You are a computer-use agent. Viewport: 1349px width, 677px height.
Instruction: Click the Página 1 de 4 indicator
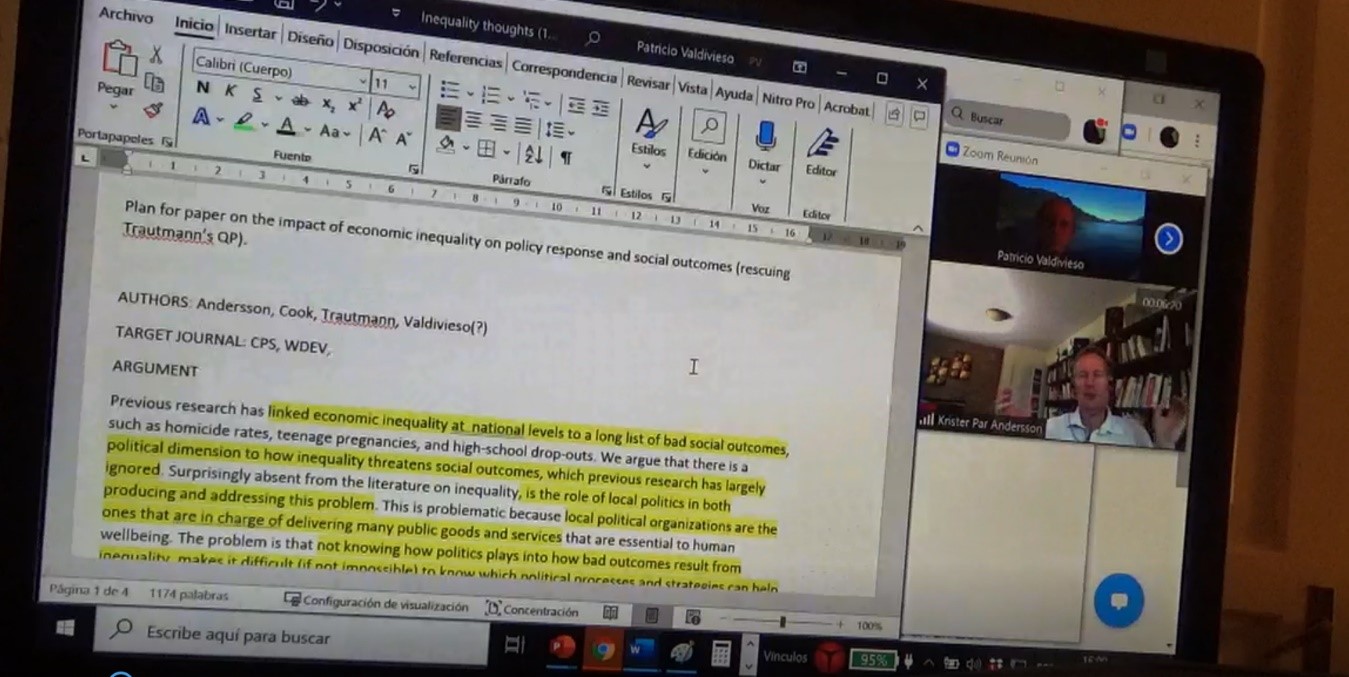(89, 591)
